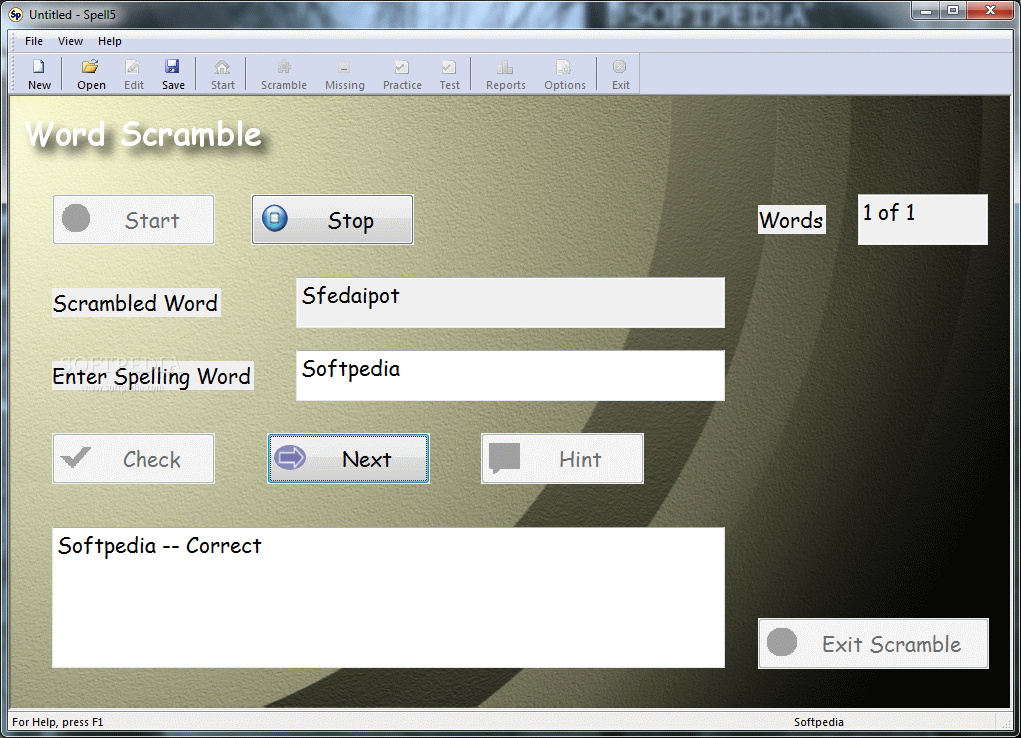This screenshot has height=738, width=1021.
Task: Click the Words counter field showing 1 of 1
Action: (x=923, y=220)
